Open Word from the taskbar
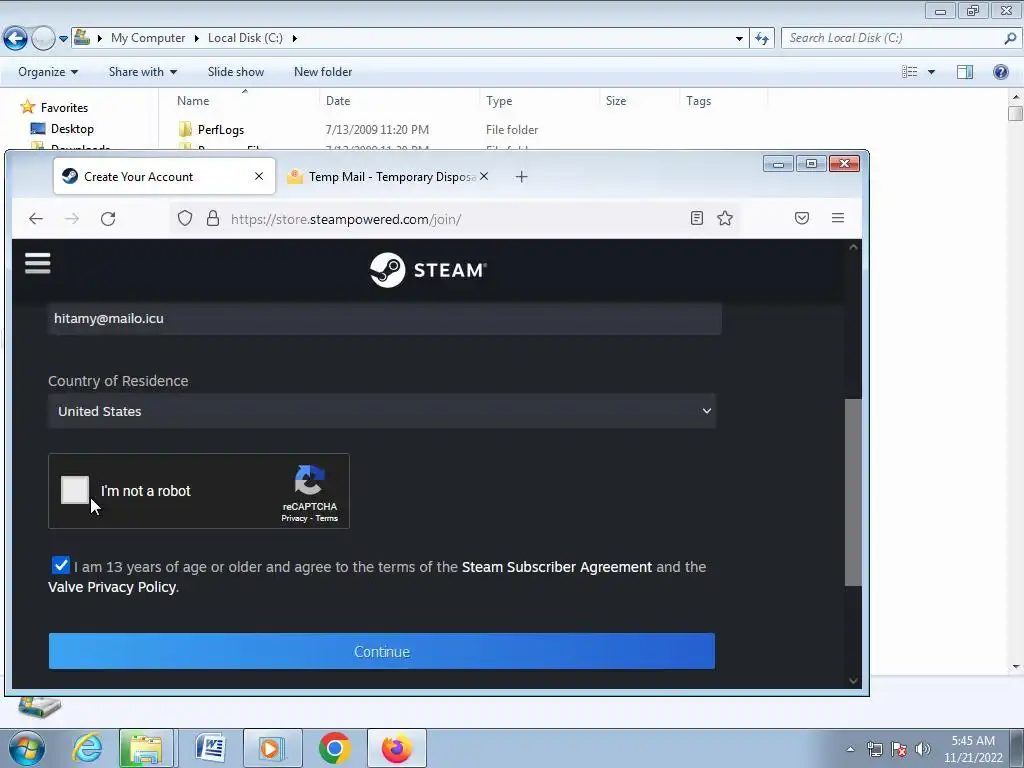 (x=210, y=748)
